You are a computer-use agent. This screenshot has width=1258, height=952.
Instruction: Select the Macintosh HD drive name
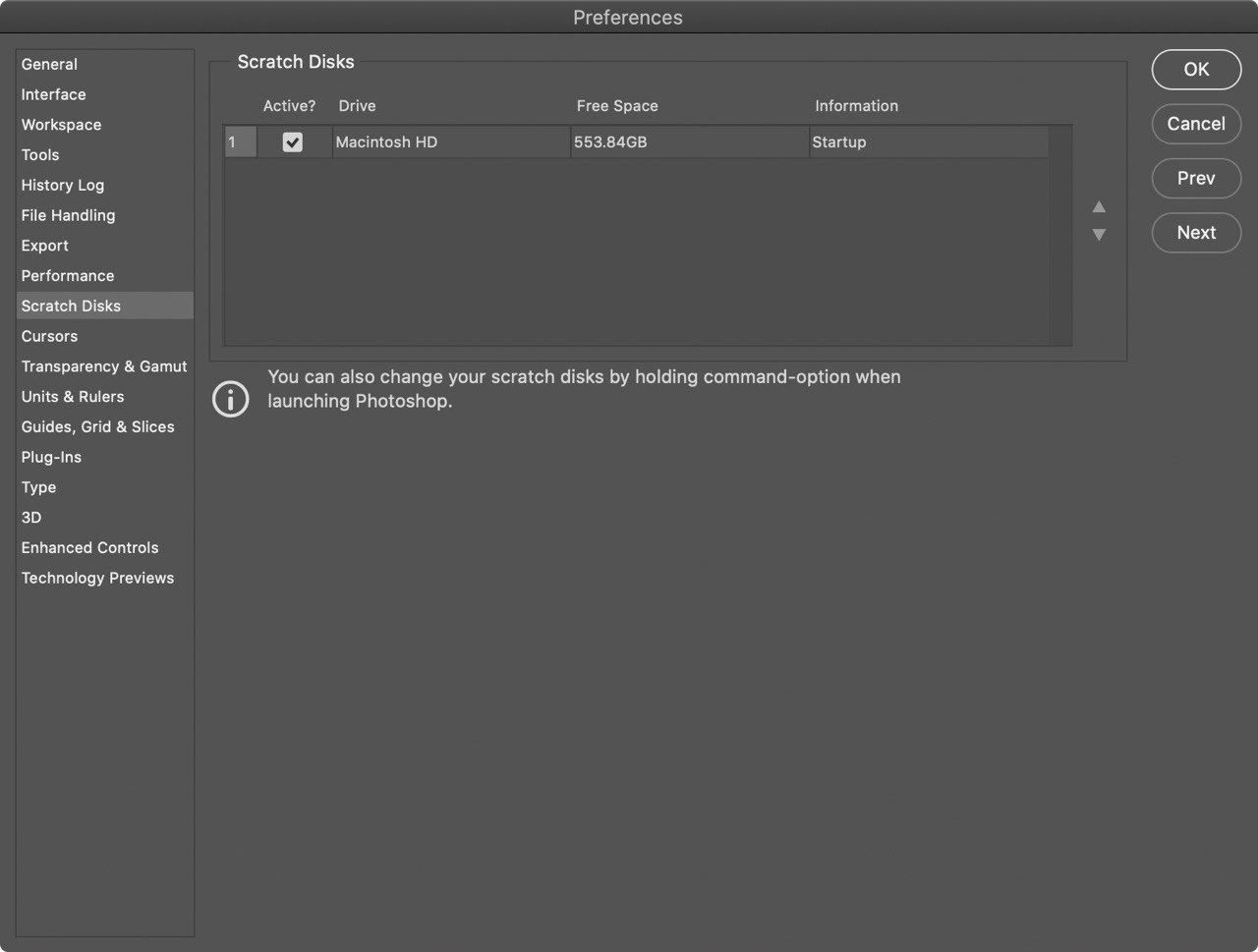386,142
